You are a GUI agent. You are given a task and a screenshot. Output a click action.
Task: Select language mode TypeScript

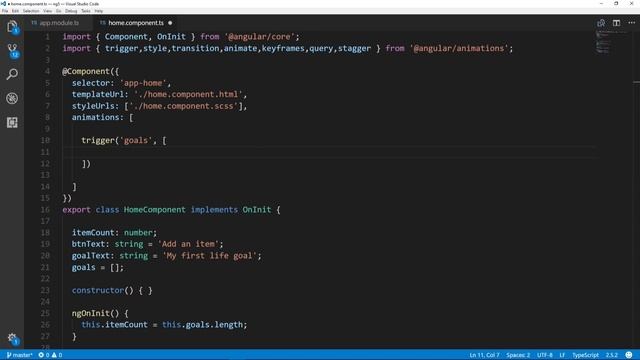585,355
